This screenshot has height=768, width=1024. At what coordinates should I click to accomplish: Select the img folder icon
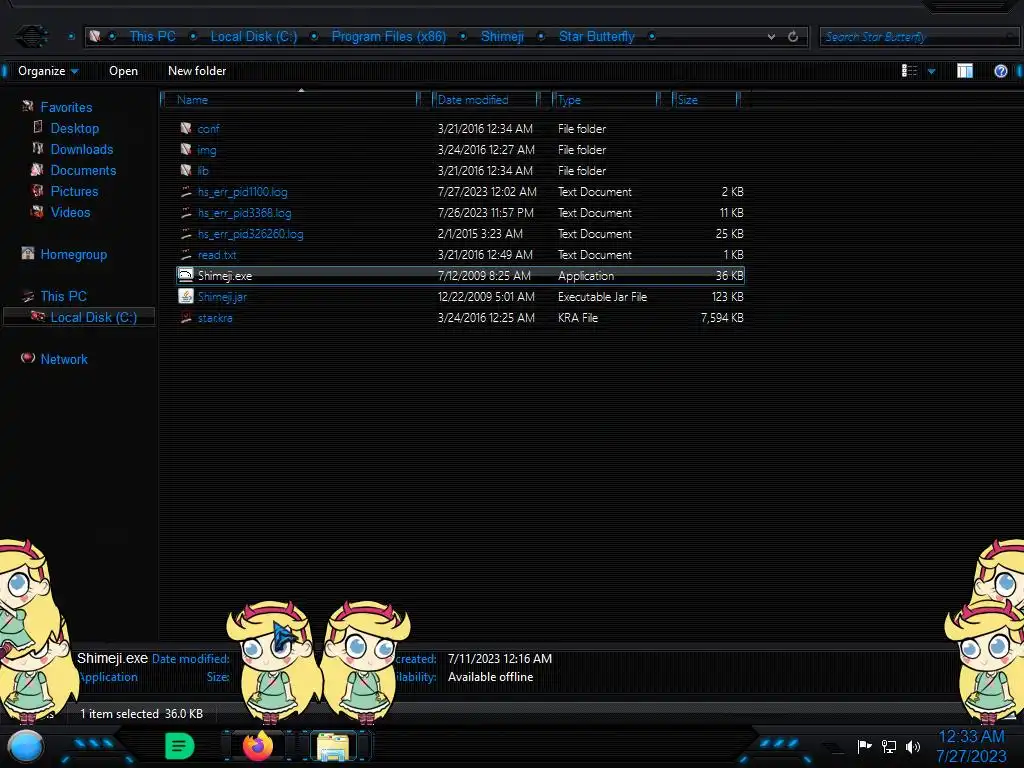(x=186, y=150)
